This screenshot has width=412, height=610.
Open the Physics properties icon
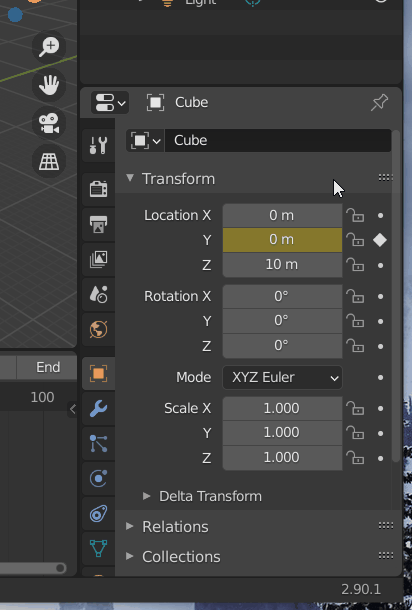(98, 479)
